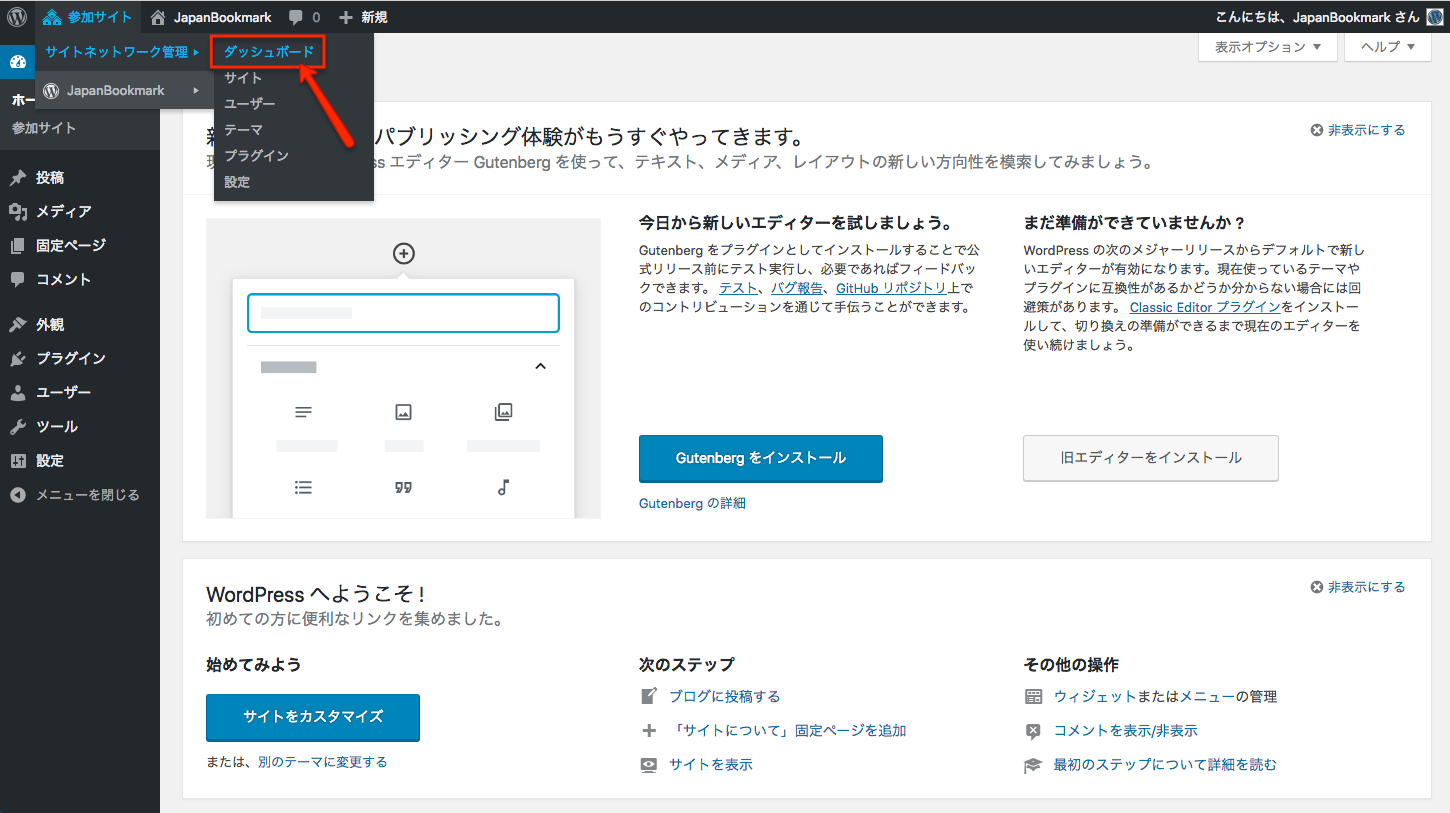Click the media icon for メディア
1450x813 pixels.
pos(18,212)
